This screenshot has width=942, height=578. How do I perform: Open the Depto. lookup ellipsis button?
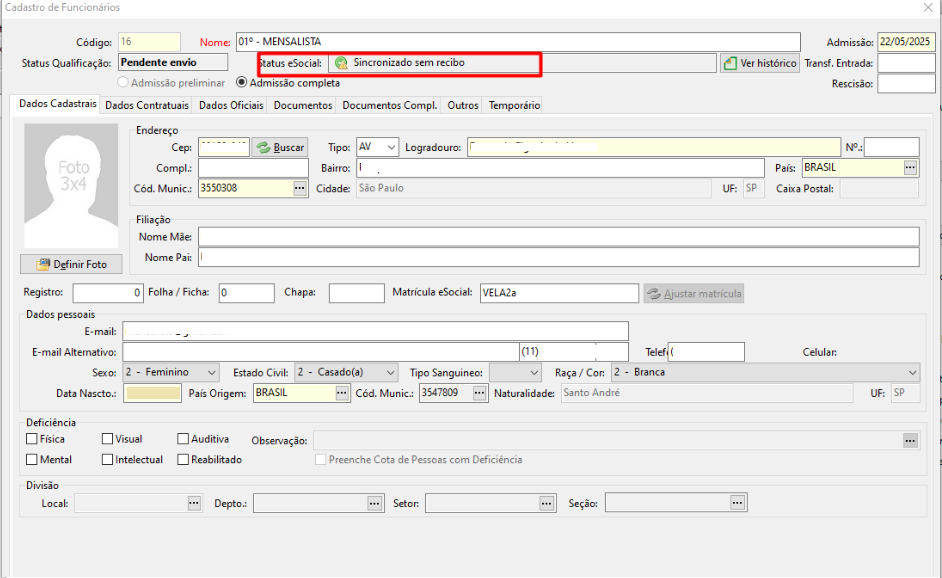374,503
